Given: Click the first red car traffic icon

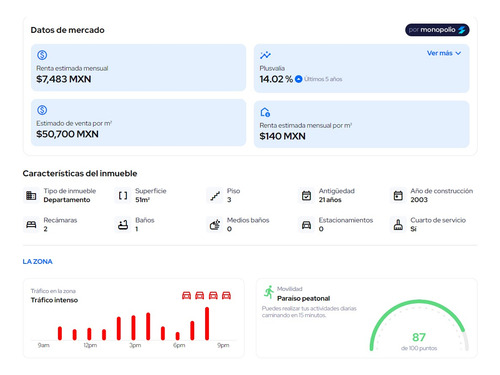Looking at the screenshot, I should pos(186,295).
